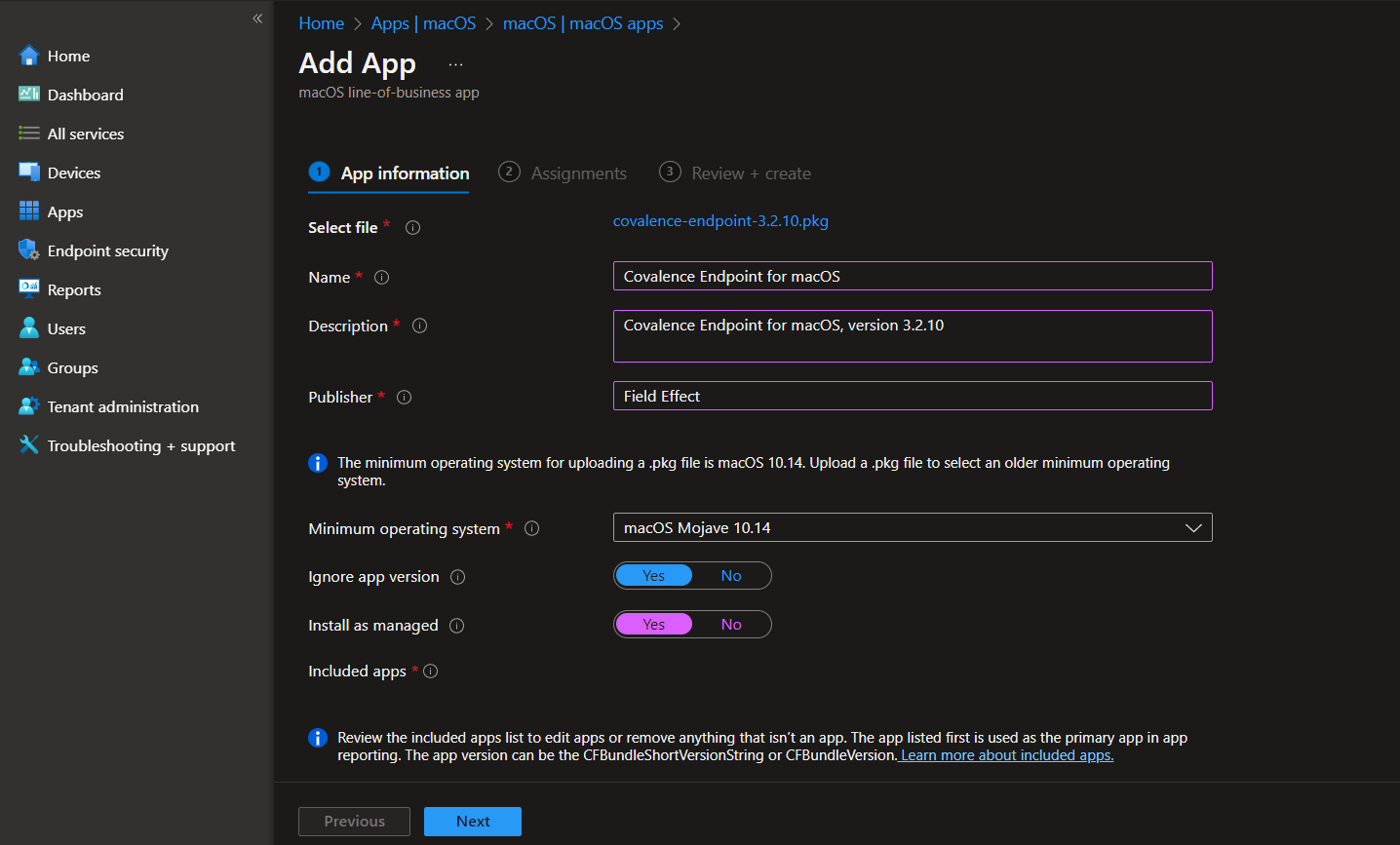The height and width of the screenshot is (845, 1400).
Task: Click the Next button
Action: (473, 822)
